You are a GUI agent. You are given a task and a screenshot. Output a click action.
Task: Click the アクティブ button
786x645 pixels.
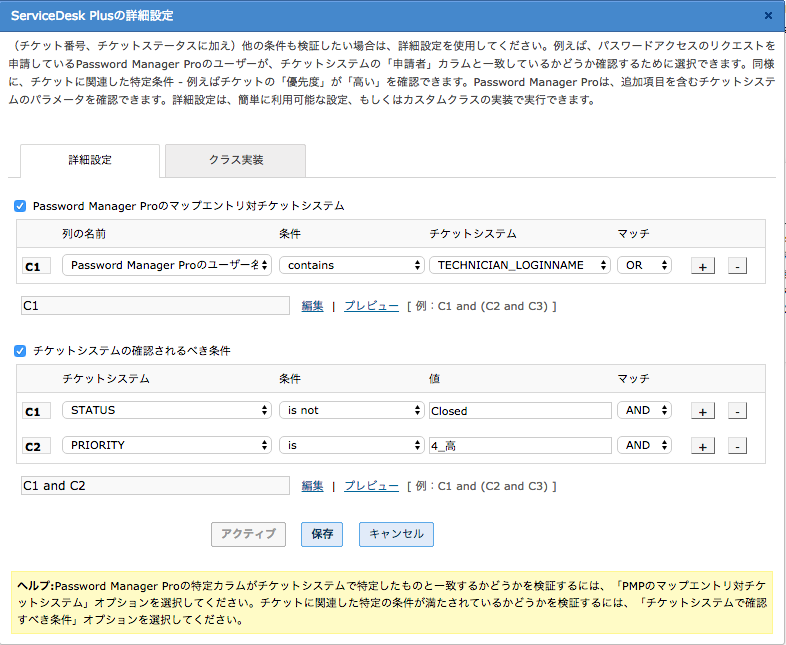(x=248, y=534)
